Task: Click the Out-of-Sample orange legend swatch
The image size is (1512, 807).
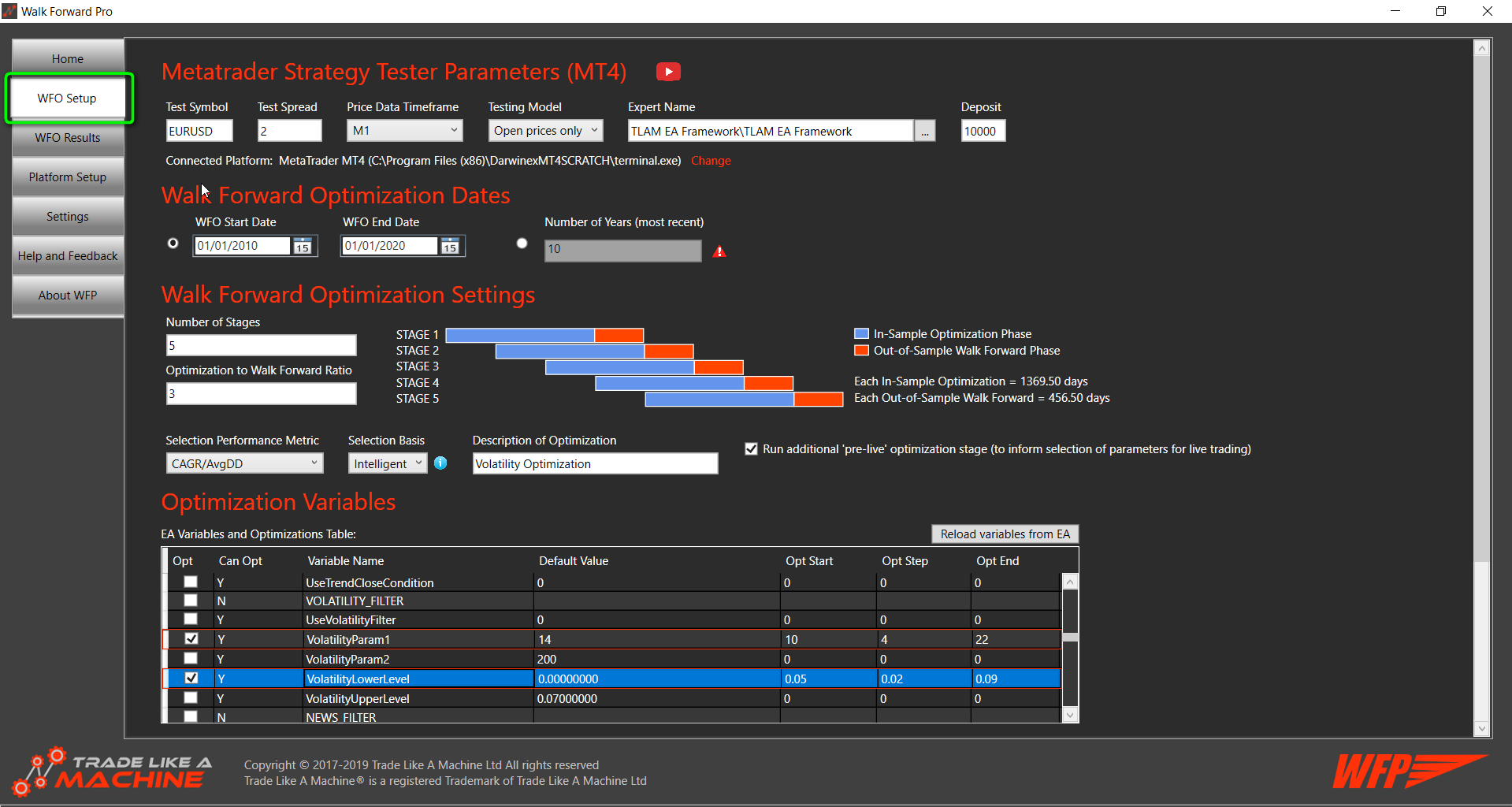Action: tap(861, 351)
